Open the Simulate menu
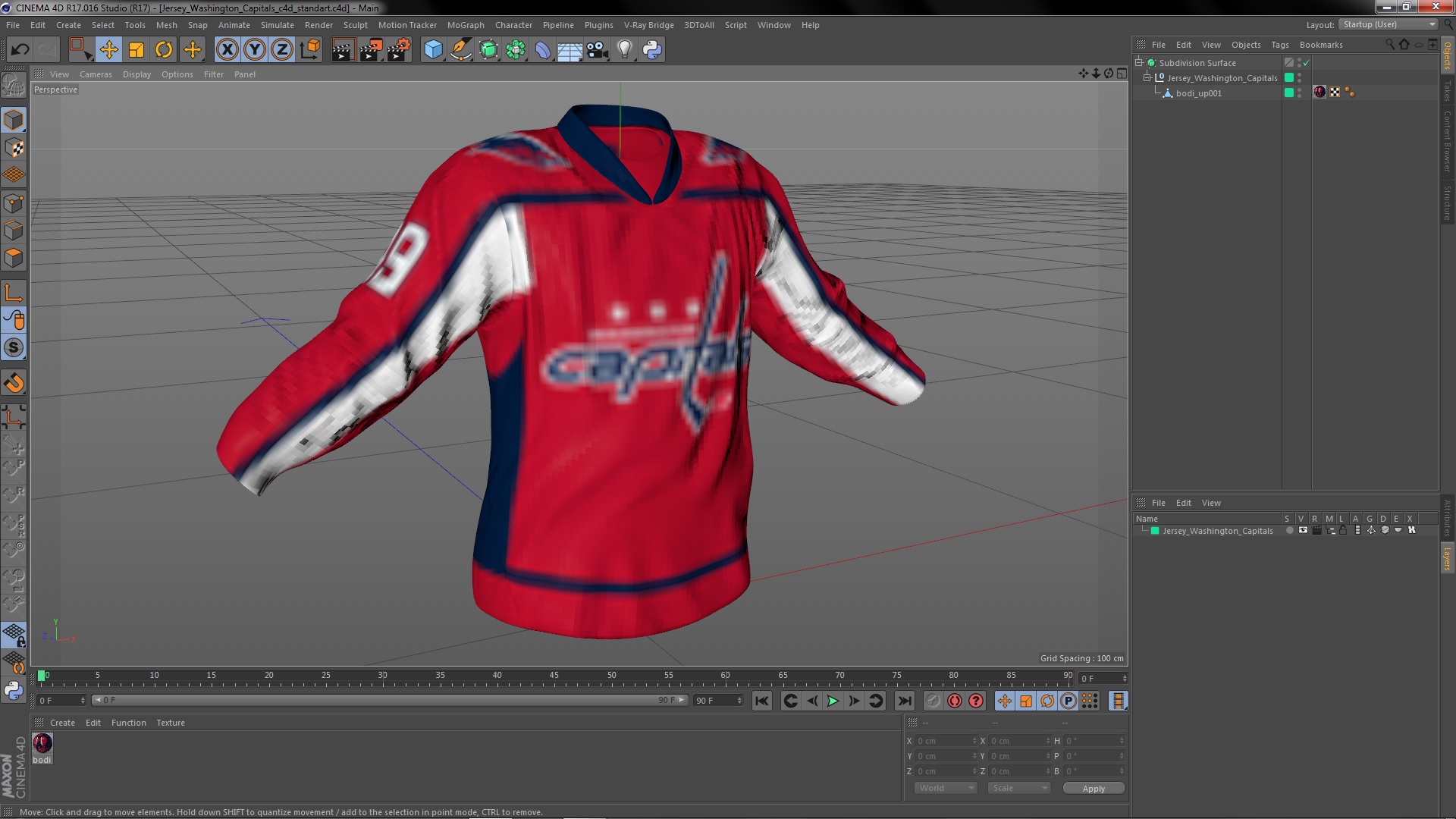Viewport: 1456px width, 819px height. (x=277, y=25)
